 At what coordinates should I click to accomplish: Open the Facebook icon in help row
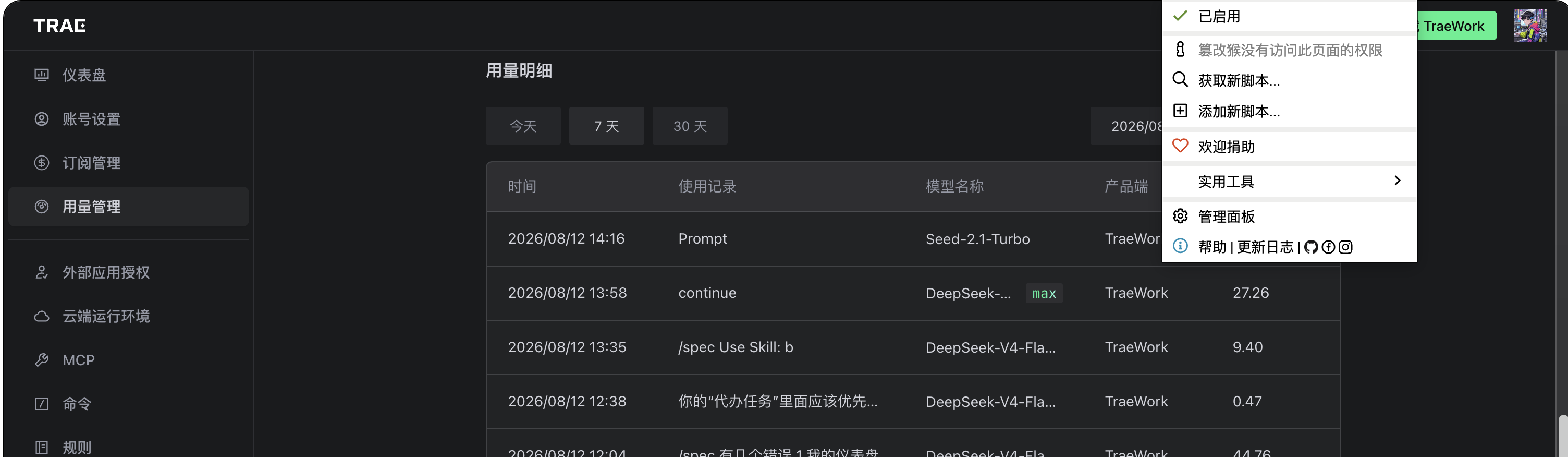click(x=1328, y=247)
